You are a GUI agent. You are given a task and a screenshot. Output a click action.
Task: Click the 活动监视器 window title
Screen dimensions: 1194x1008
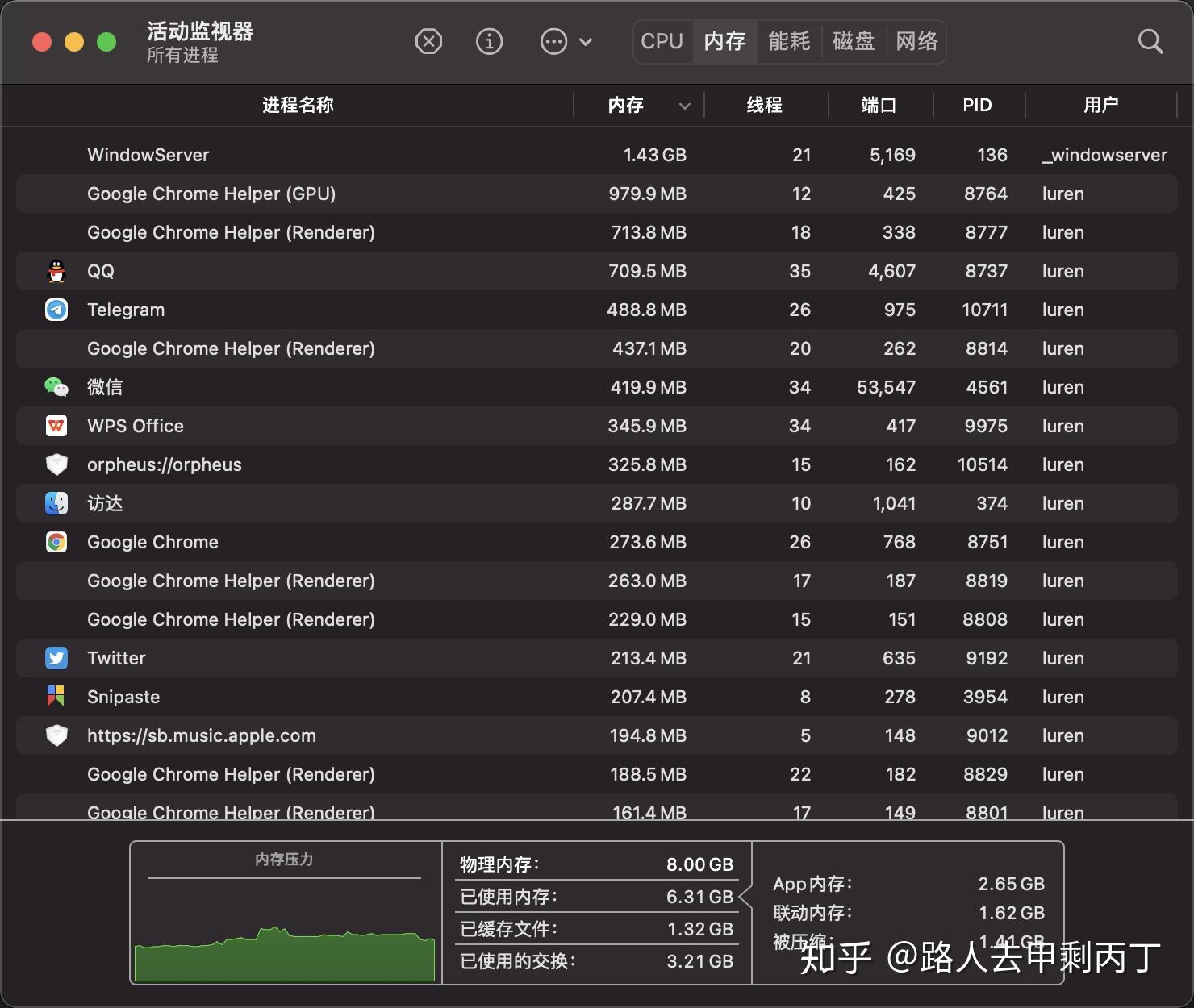200,31
